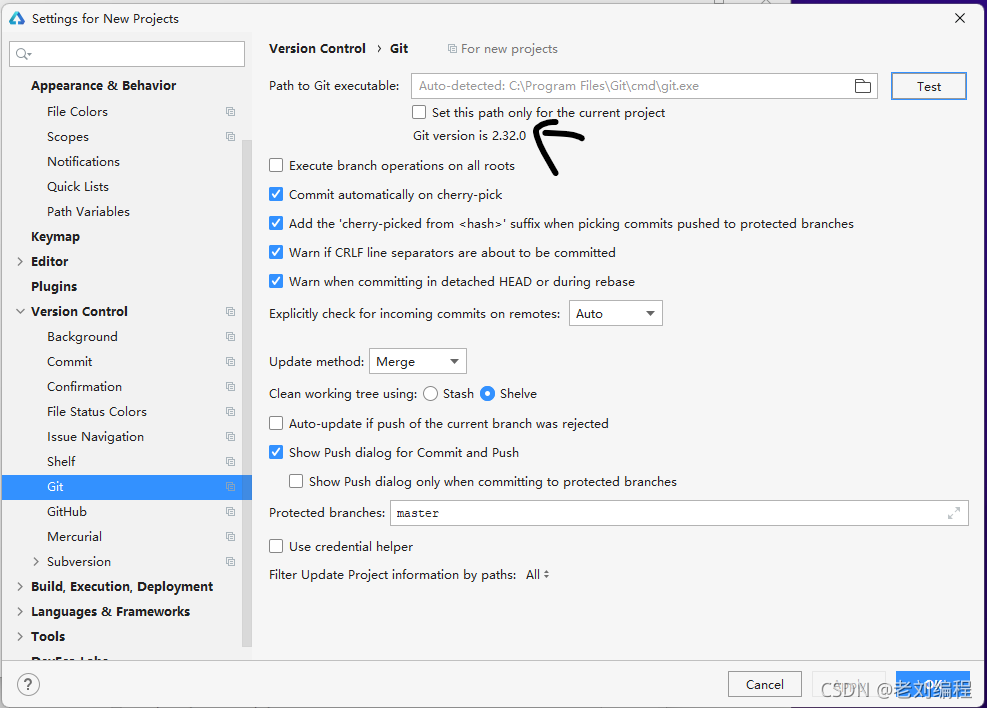Open the Keymap settings page
987x708 pixels.
55,237
